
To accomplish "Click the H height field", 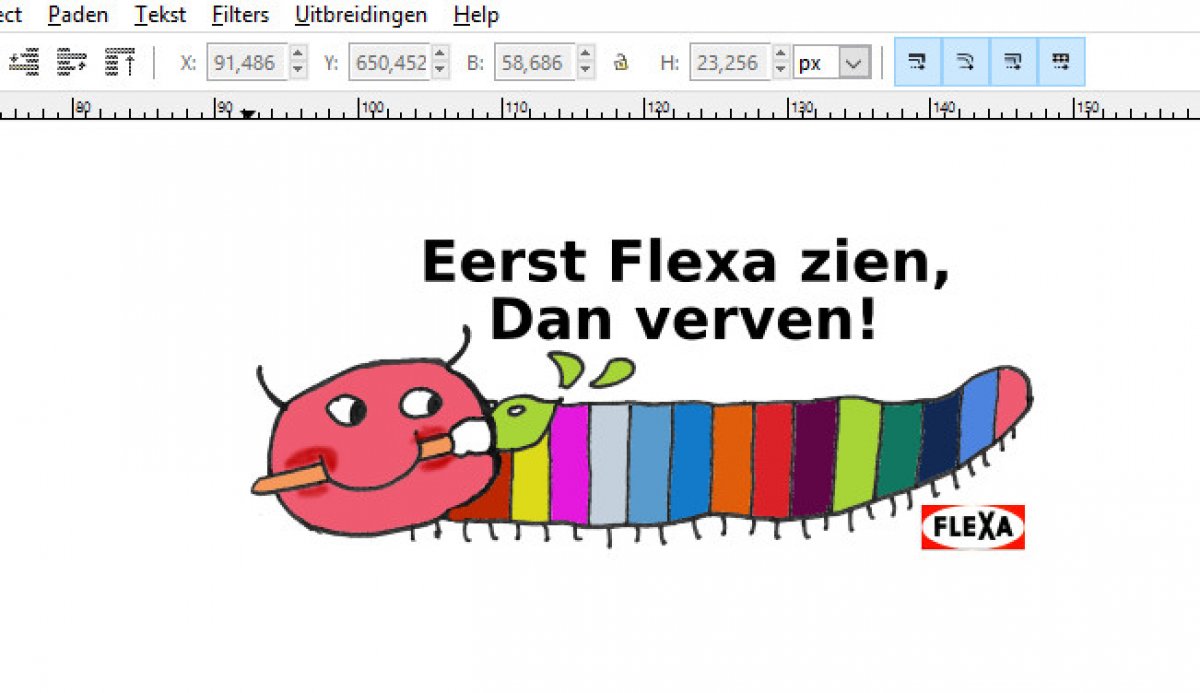I will (729, 63).
